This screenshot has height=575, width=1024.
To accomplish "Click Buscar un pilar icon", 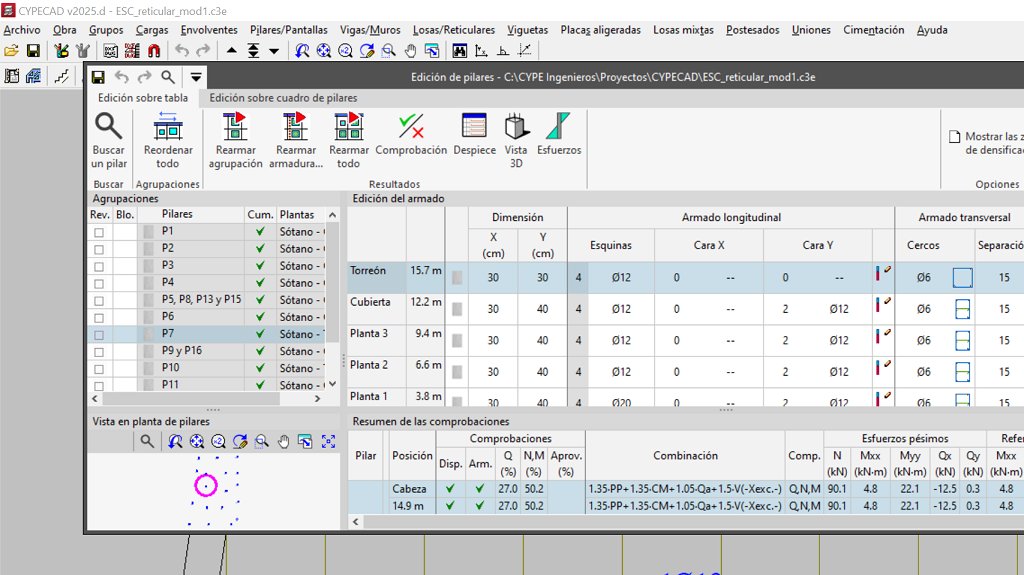I will (x=108, y=141).
